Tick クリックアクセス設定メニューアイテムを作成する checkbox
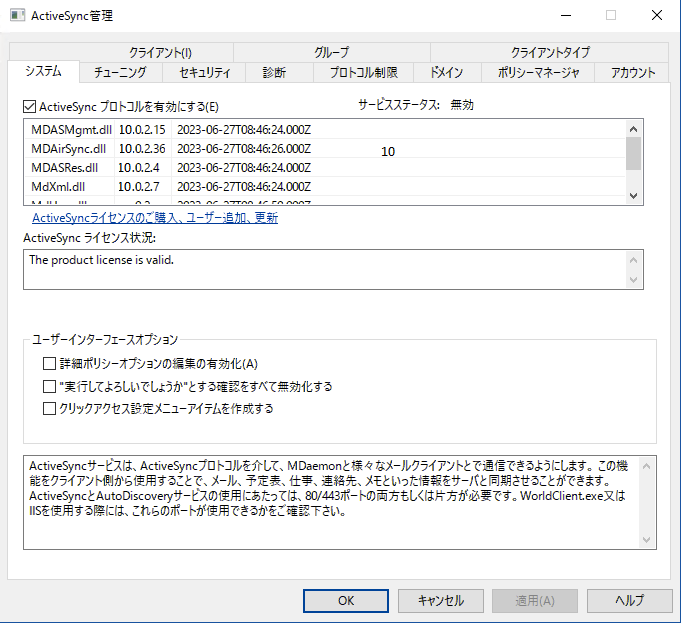Screen dimensions: 681x623 tap(49, 409)
